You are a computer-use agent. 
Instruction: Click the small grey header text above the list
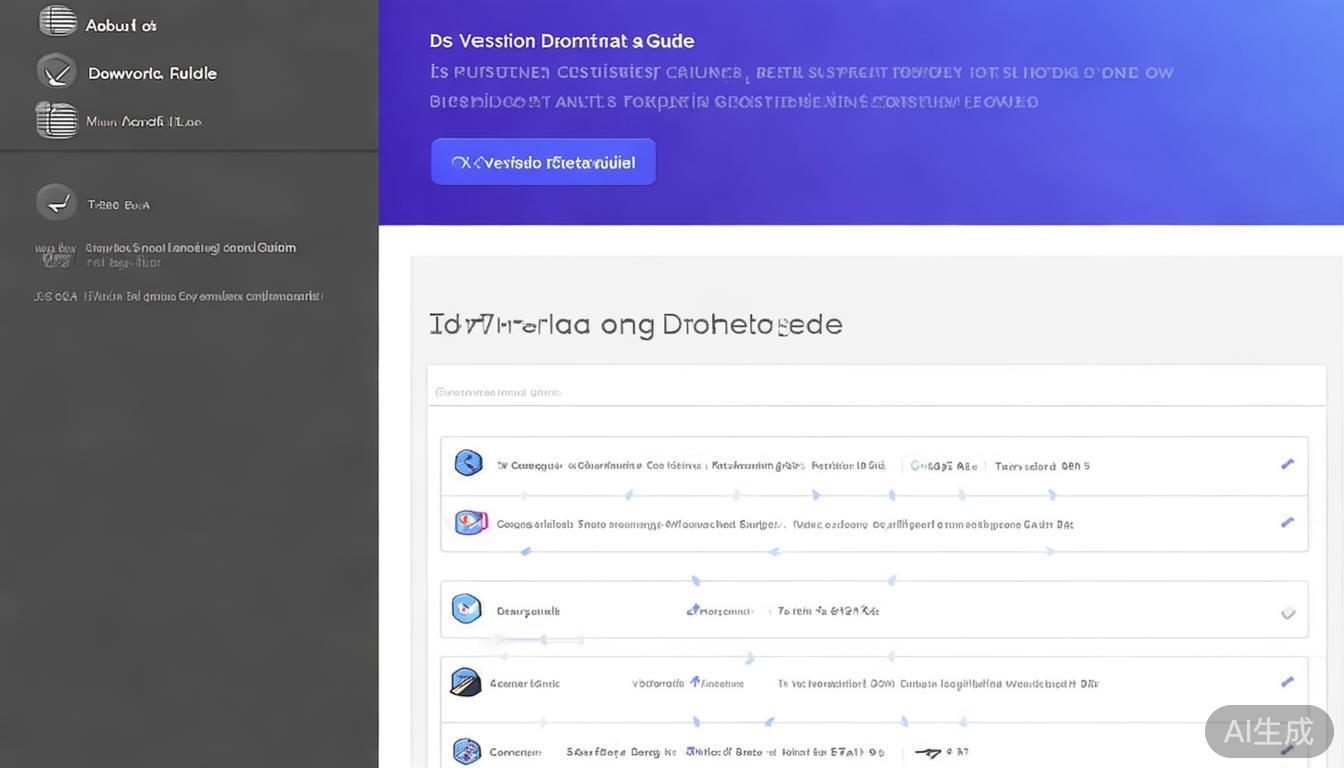[498, 392]
